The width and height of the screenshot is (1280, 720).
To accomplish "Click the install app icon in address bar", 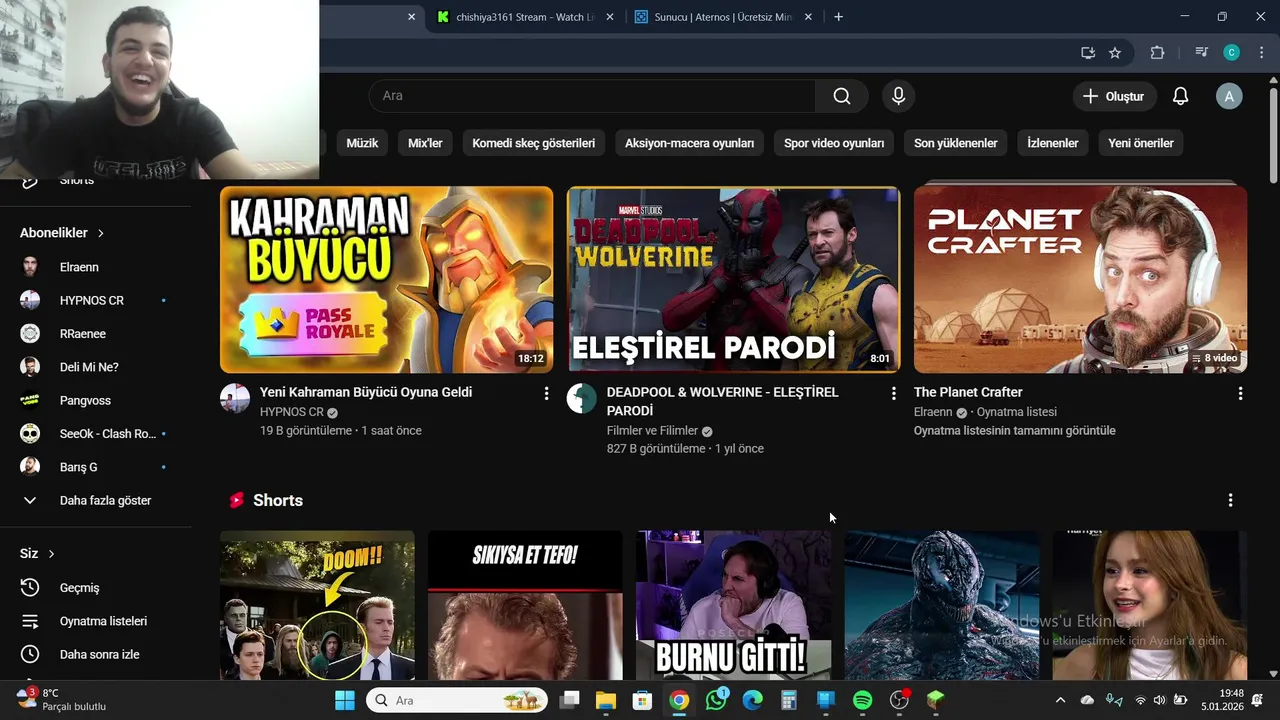I will pyautogui.click(x=1088, y=52).
